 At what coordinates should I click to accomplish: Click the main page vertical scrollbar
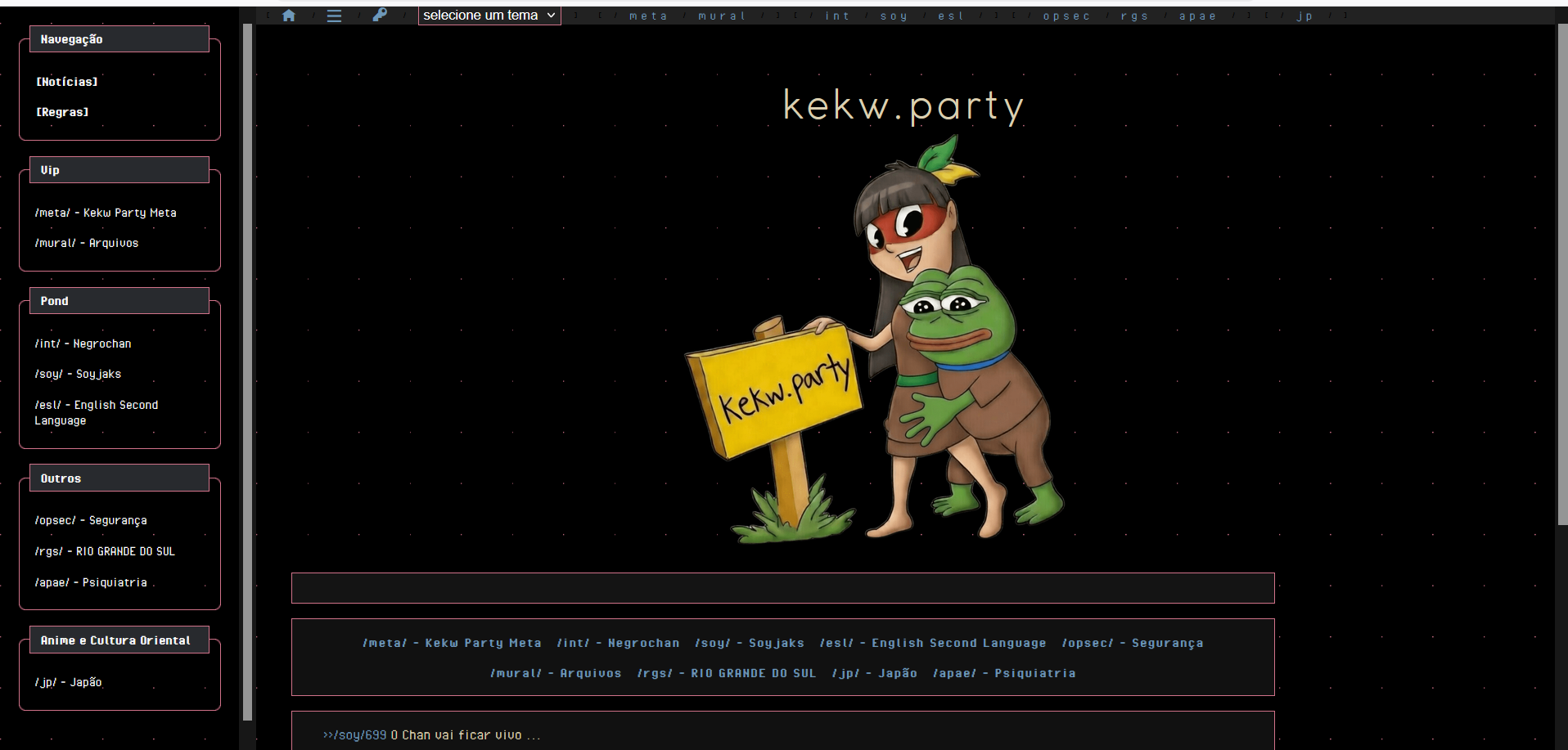(1562, 274)
